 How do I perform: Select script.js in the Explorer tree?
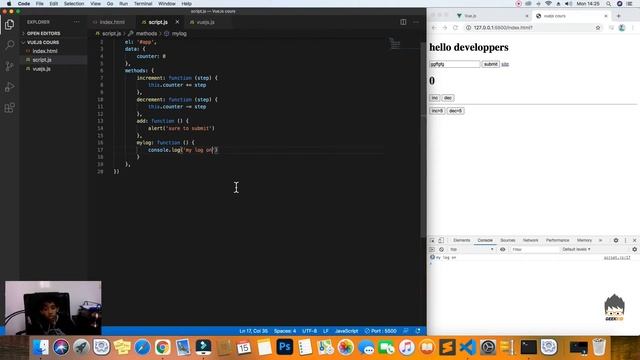[42, 60]
